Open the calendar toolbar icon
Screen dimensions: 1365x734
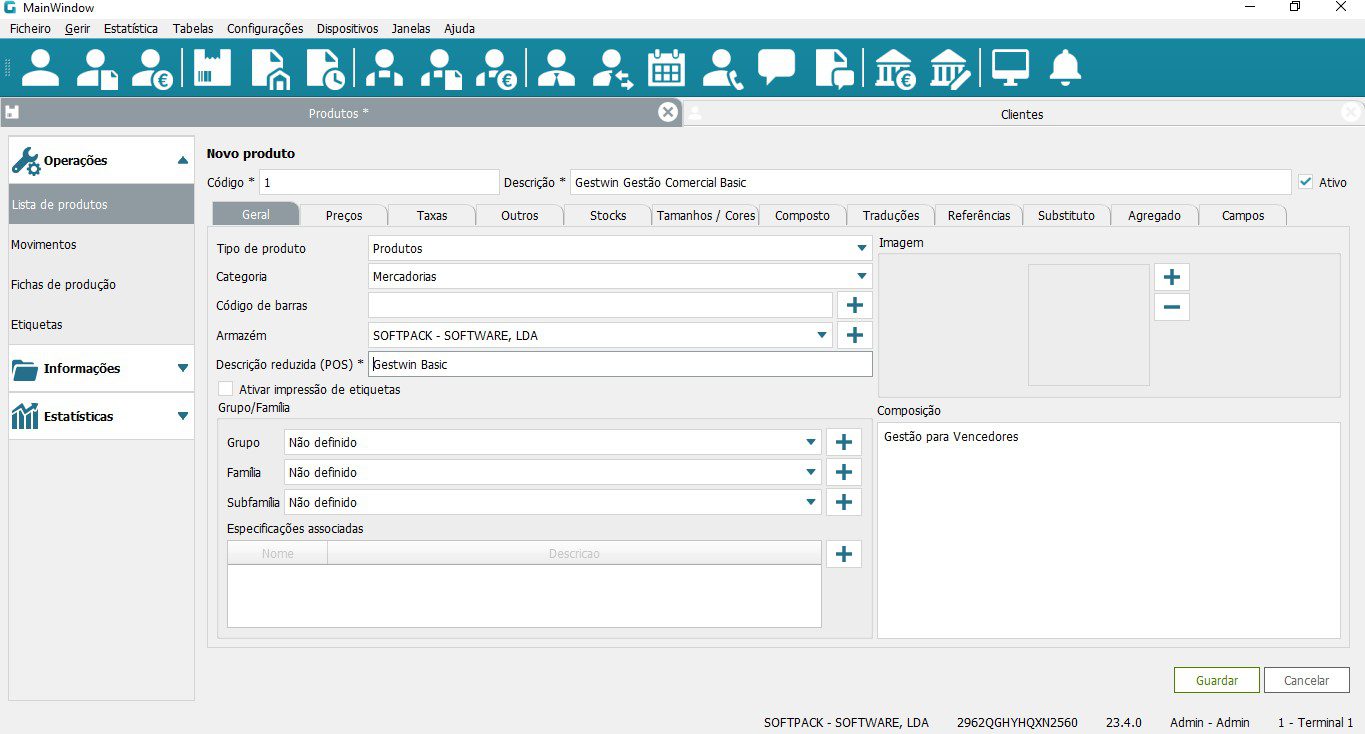666,68
